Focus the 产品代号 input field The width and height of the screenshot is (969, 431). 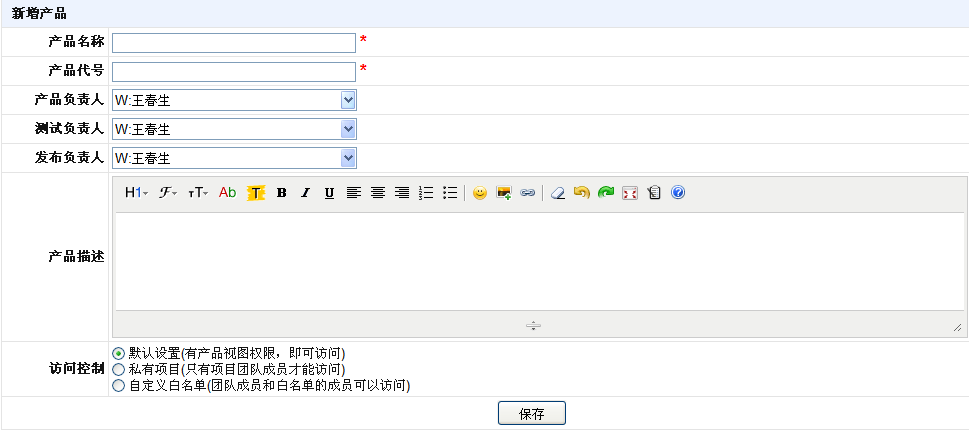coord(234,72)
